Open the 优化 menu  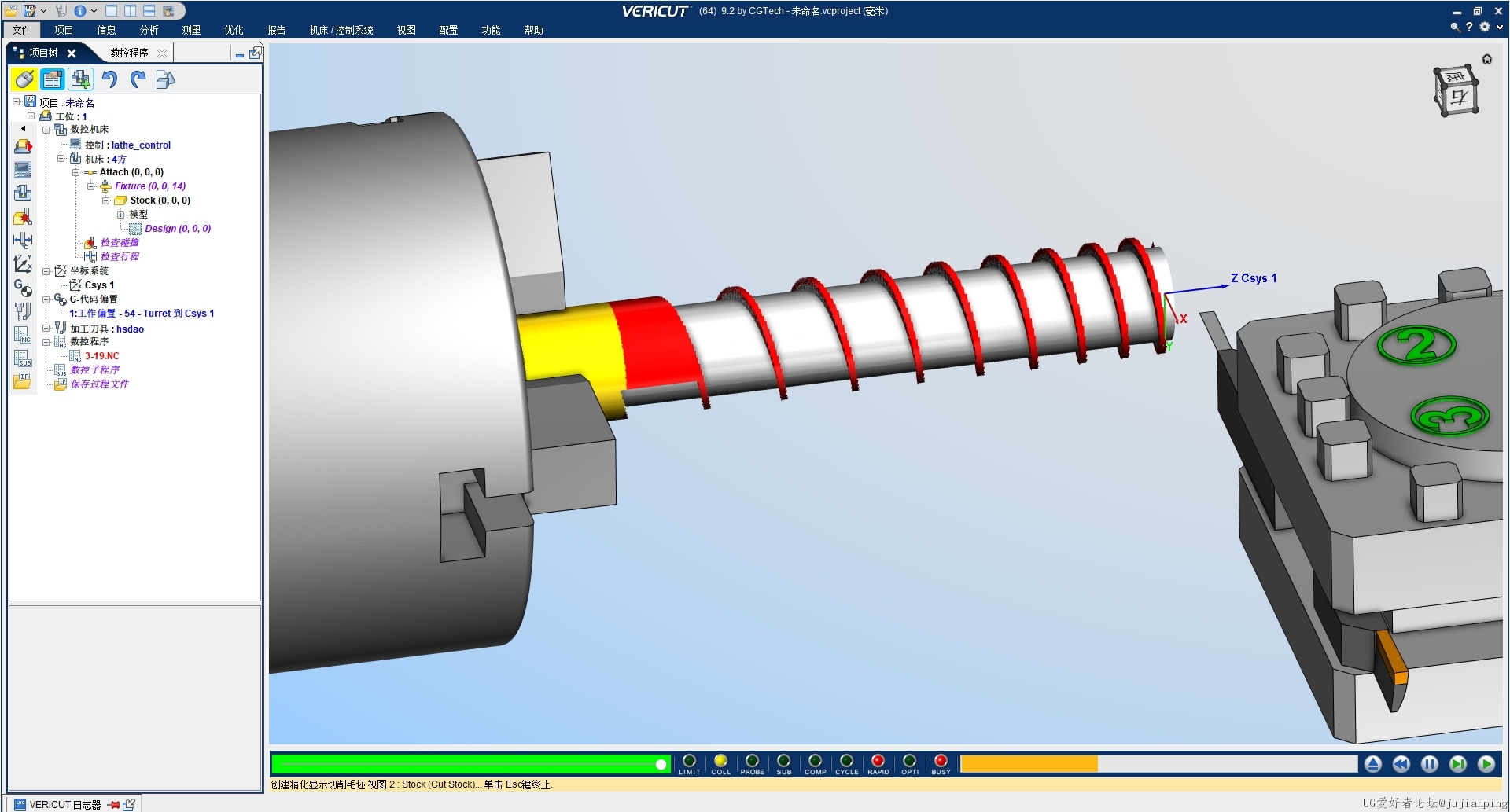click(234, 30)
